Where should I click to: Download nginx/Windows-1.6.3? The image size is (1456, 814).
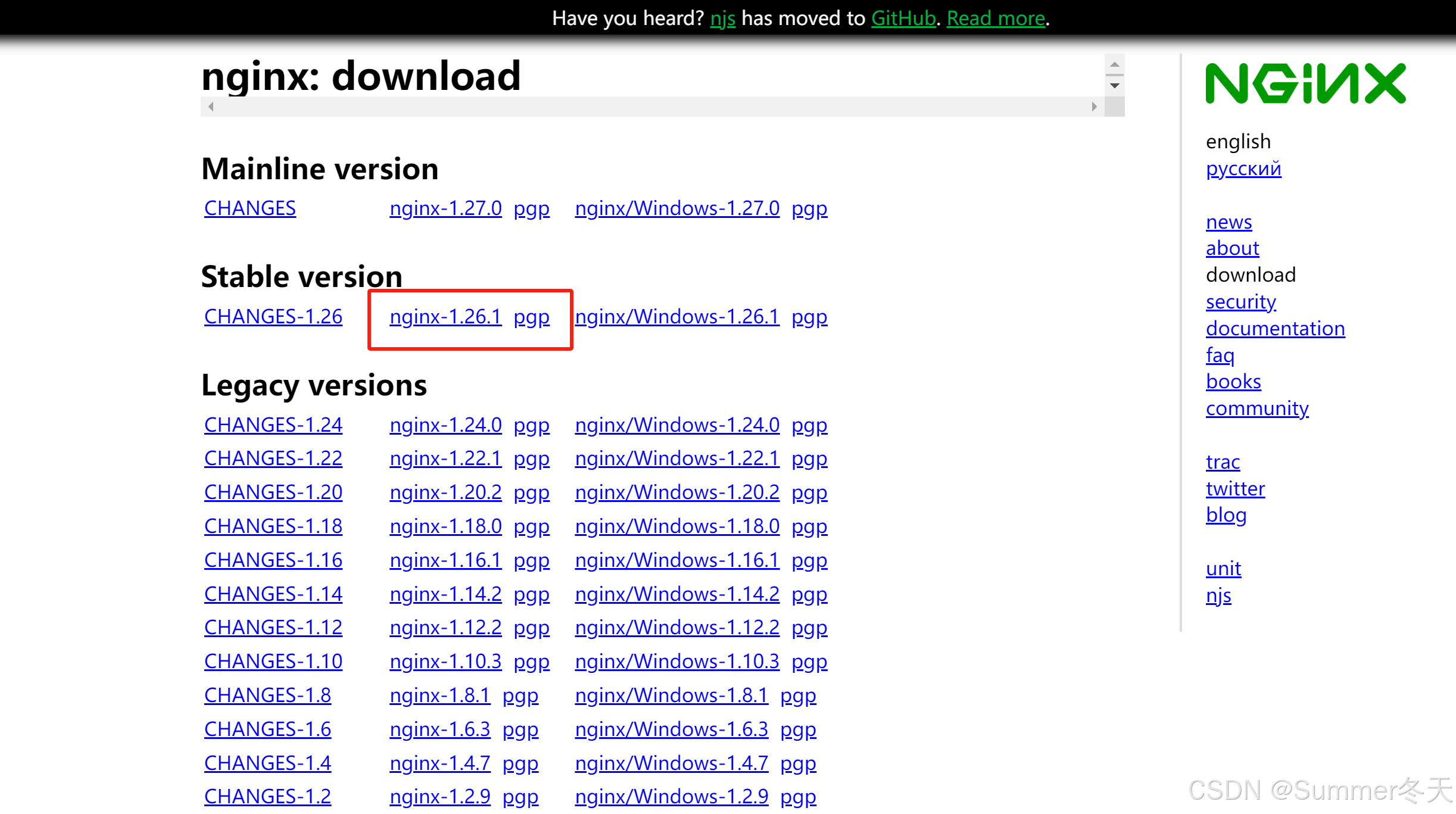(672, 729)
